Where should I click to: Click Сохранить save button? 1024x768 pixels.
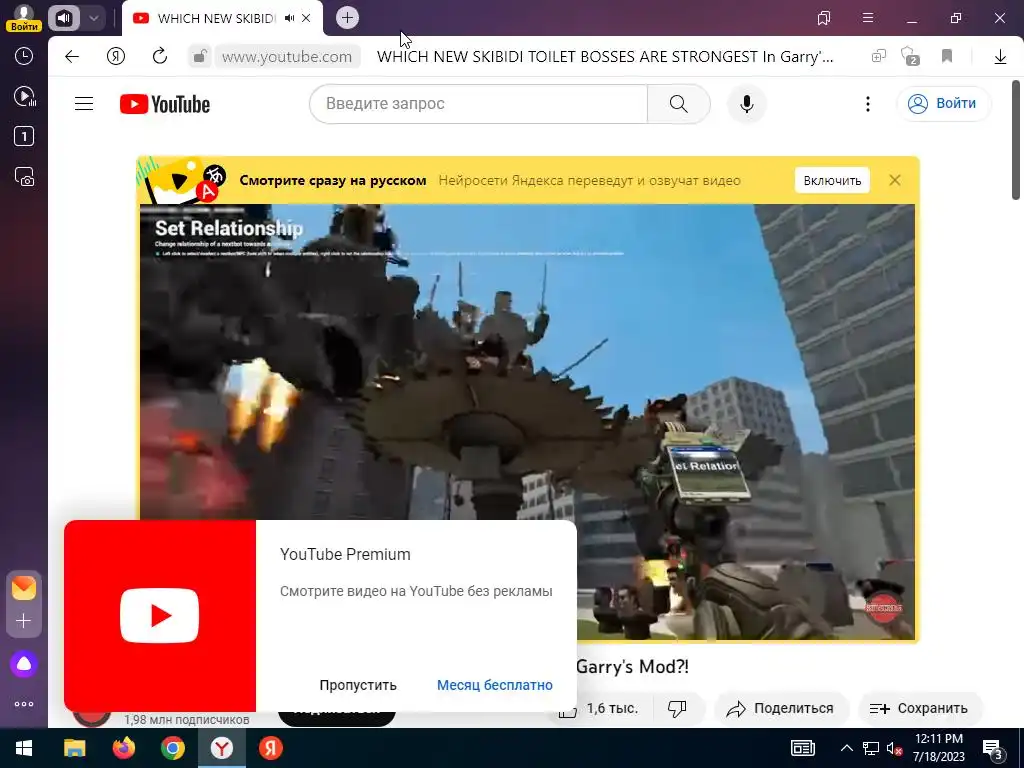coord(918,709)
